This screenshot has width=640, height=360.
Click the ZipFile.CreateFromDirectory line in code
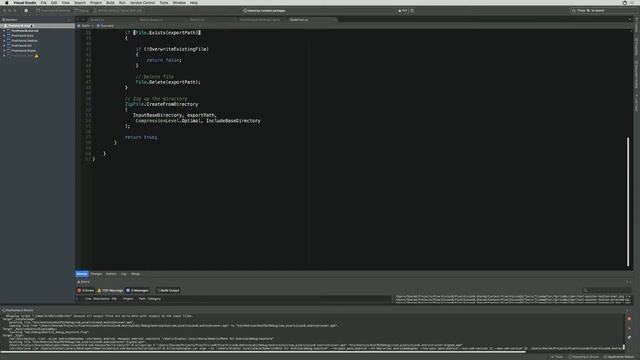161,104
